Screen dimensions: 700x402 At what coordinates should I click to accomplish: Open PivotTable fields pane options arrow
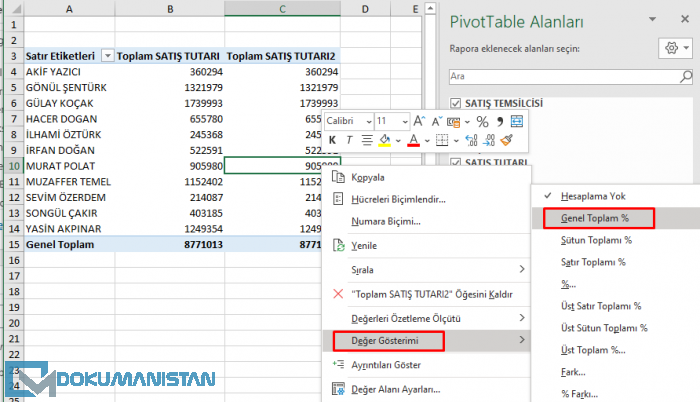[x=652, y=19]
